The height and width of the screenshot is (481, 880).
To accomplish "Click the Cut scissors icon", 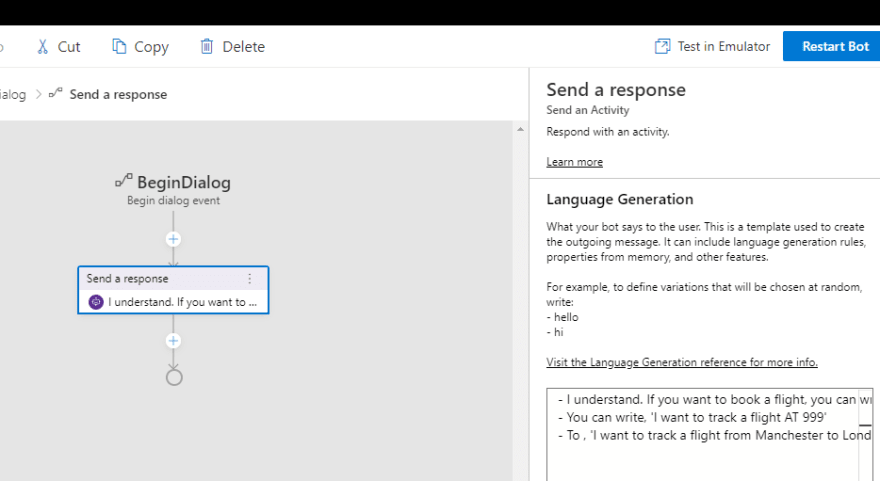I will coord(43,47).
